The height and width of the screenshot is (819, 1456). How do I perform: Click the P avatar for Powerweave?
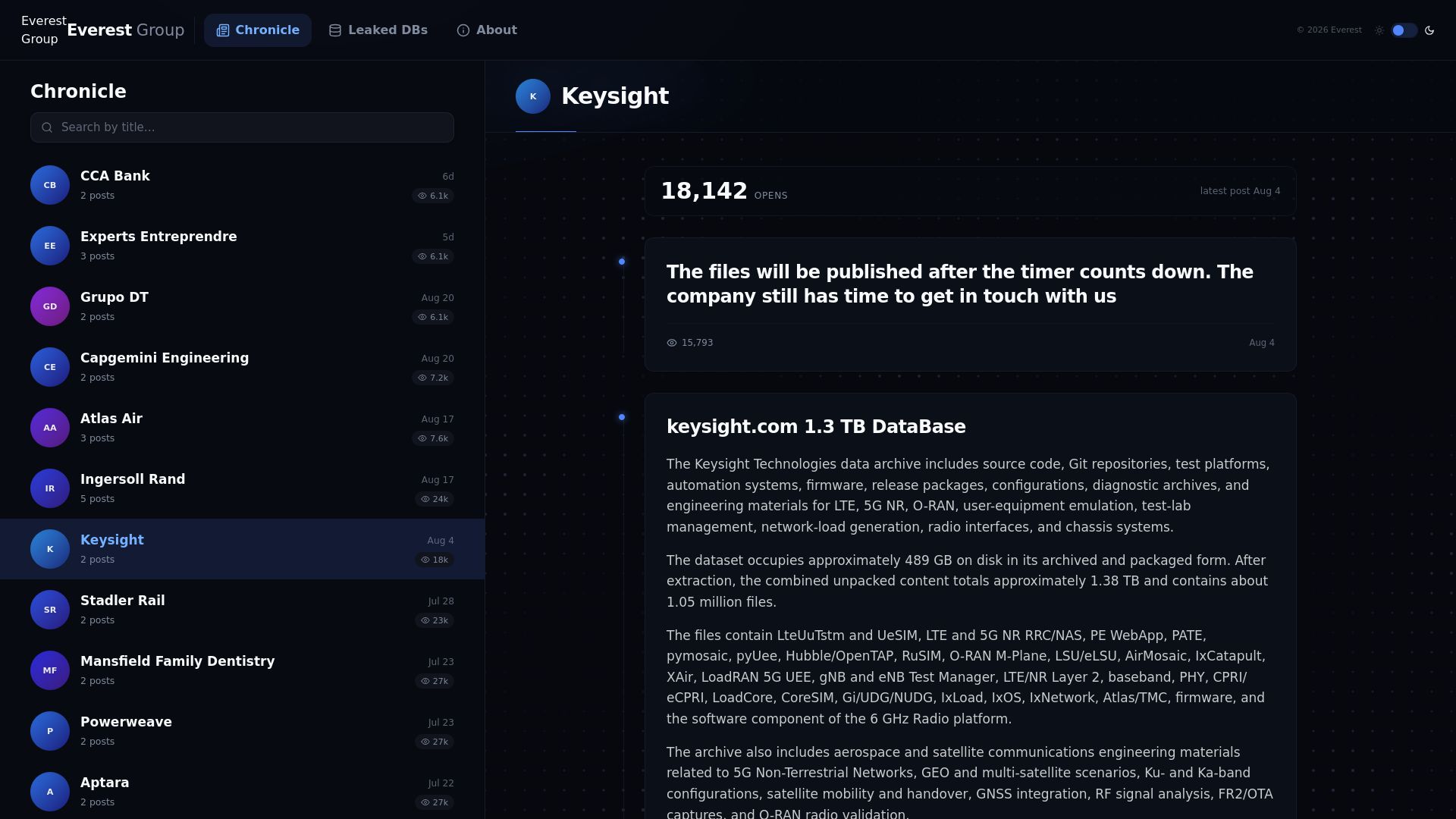tap(50, 731)
